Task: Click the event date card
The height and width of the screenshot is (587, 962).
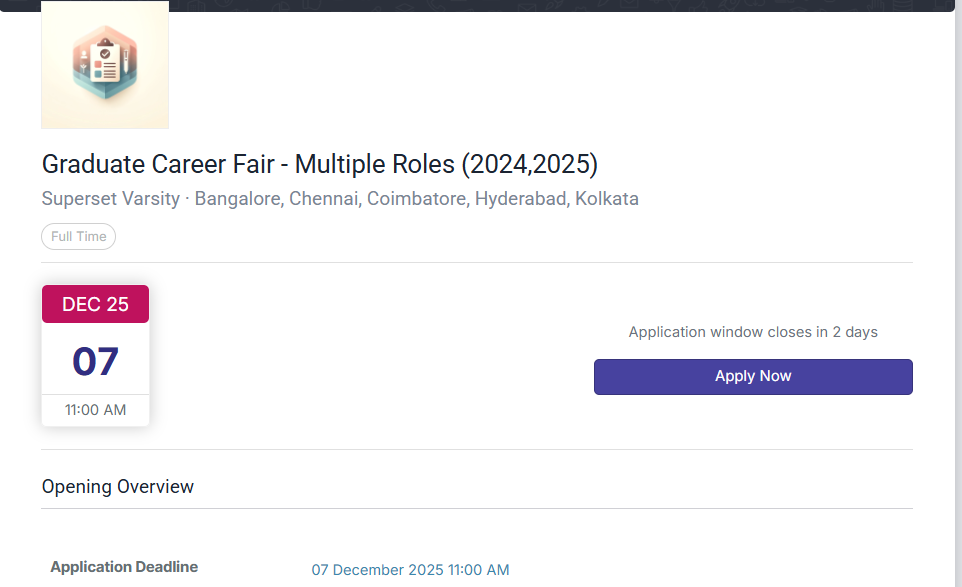Action: click(x=95, y=355)
